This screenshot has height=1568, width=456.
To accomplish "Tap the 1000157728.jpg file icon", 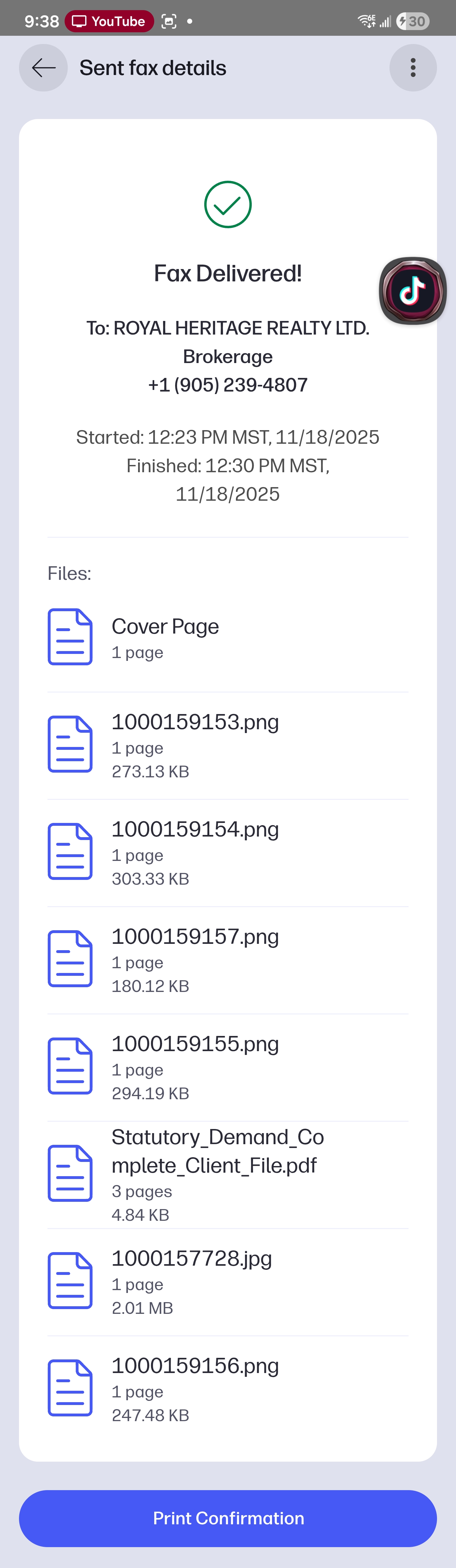I will [x=70, y=1281].
